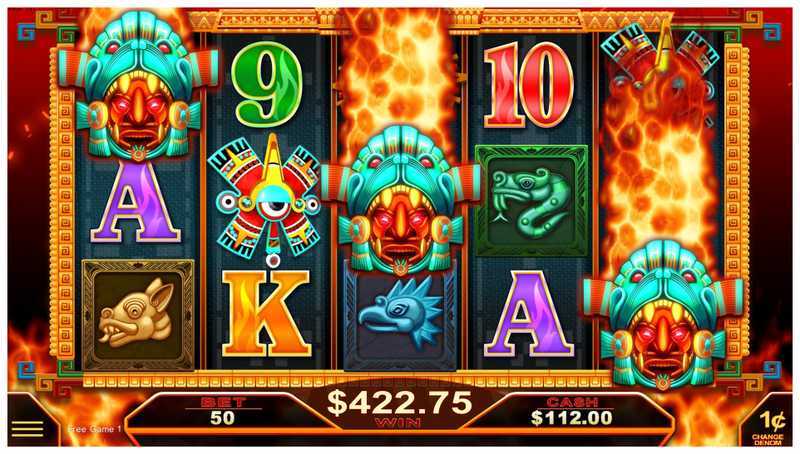
Task: Click the Free Game 1 label
Action: click(95, 429)
